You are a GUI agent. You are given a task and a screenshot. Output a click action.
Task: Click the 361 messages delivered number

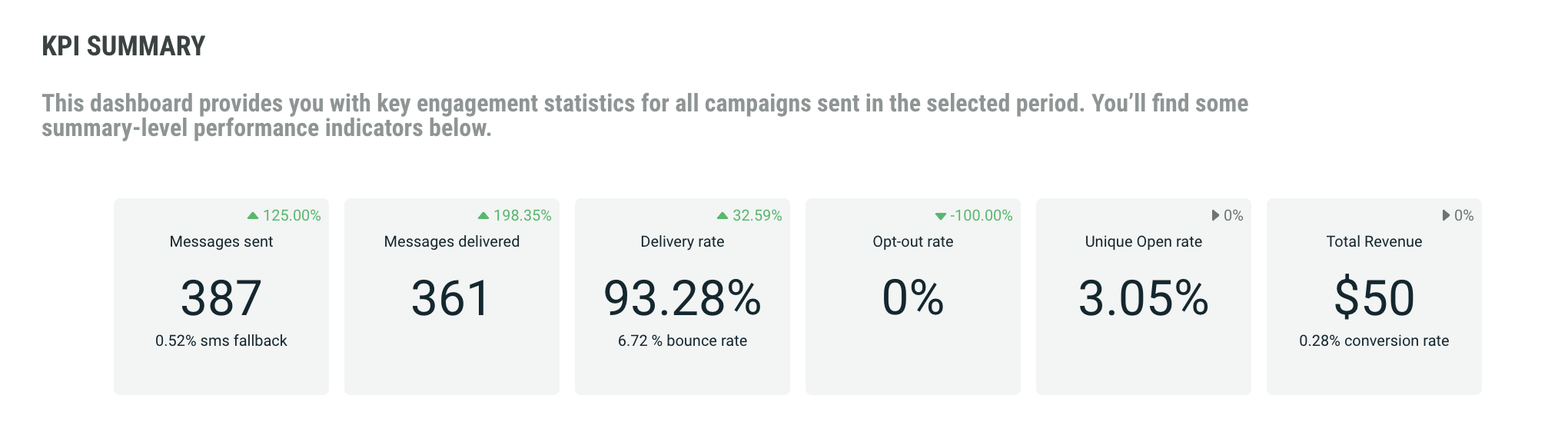coord(451,298)
